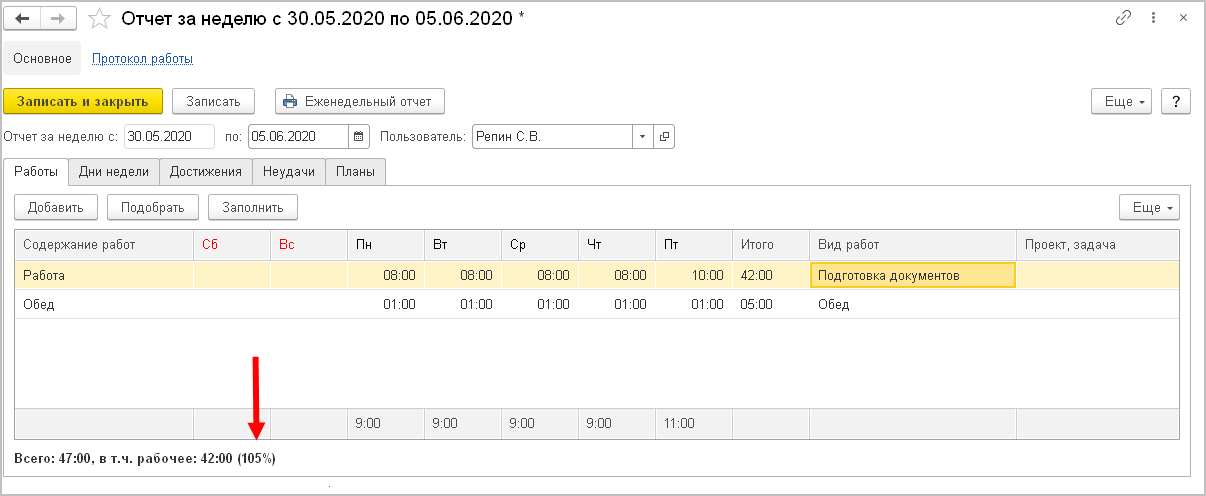This screenshot has height=496, width=1206.
Task: Print Еженедельный отчет
Action: 359,101
